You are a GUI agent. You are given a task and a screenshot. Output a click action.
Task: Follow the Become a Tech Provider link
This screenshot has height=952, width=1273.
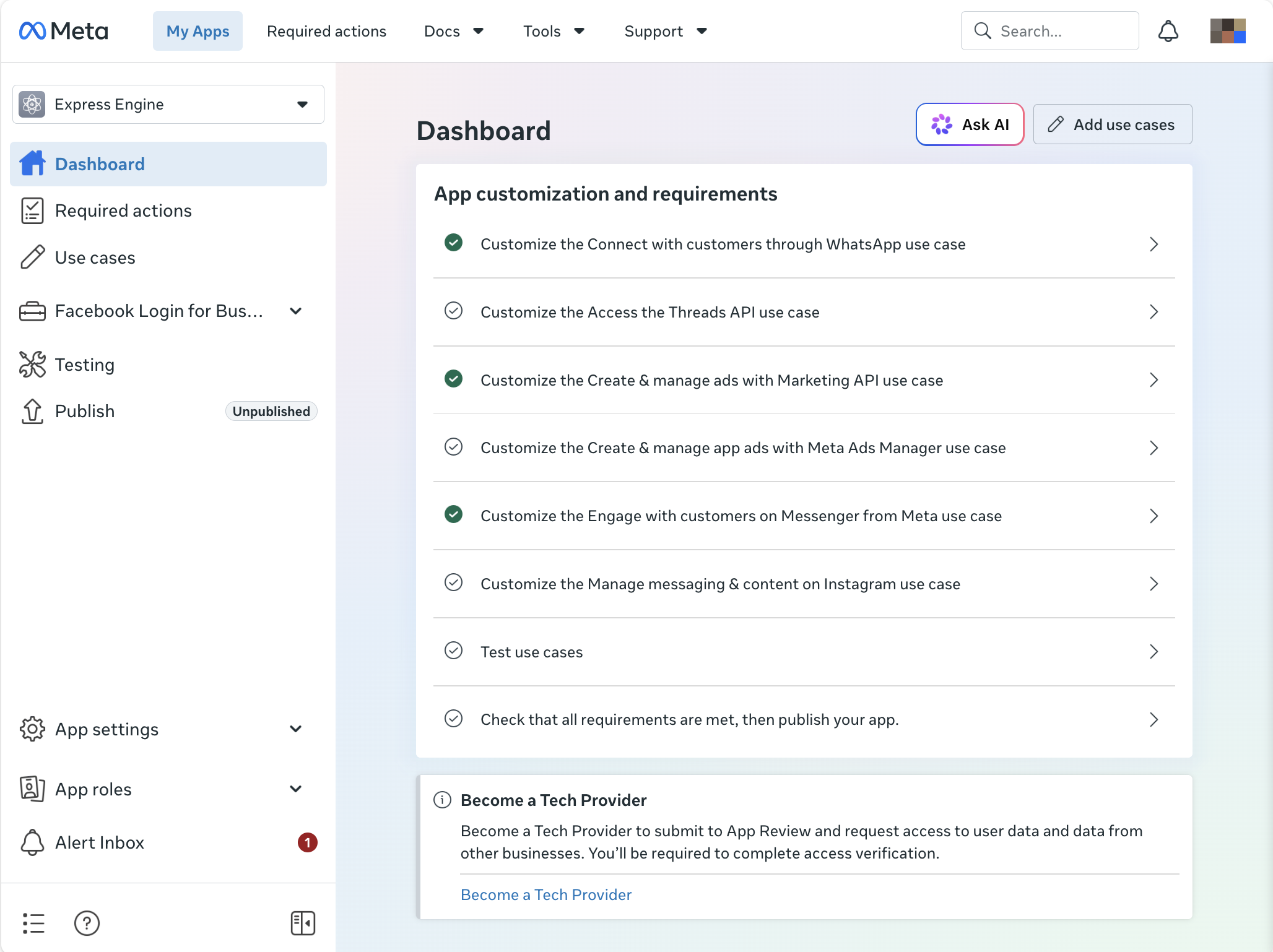[546, 894]
